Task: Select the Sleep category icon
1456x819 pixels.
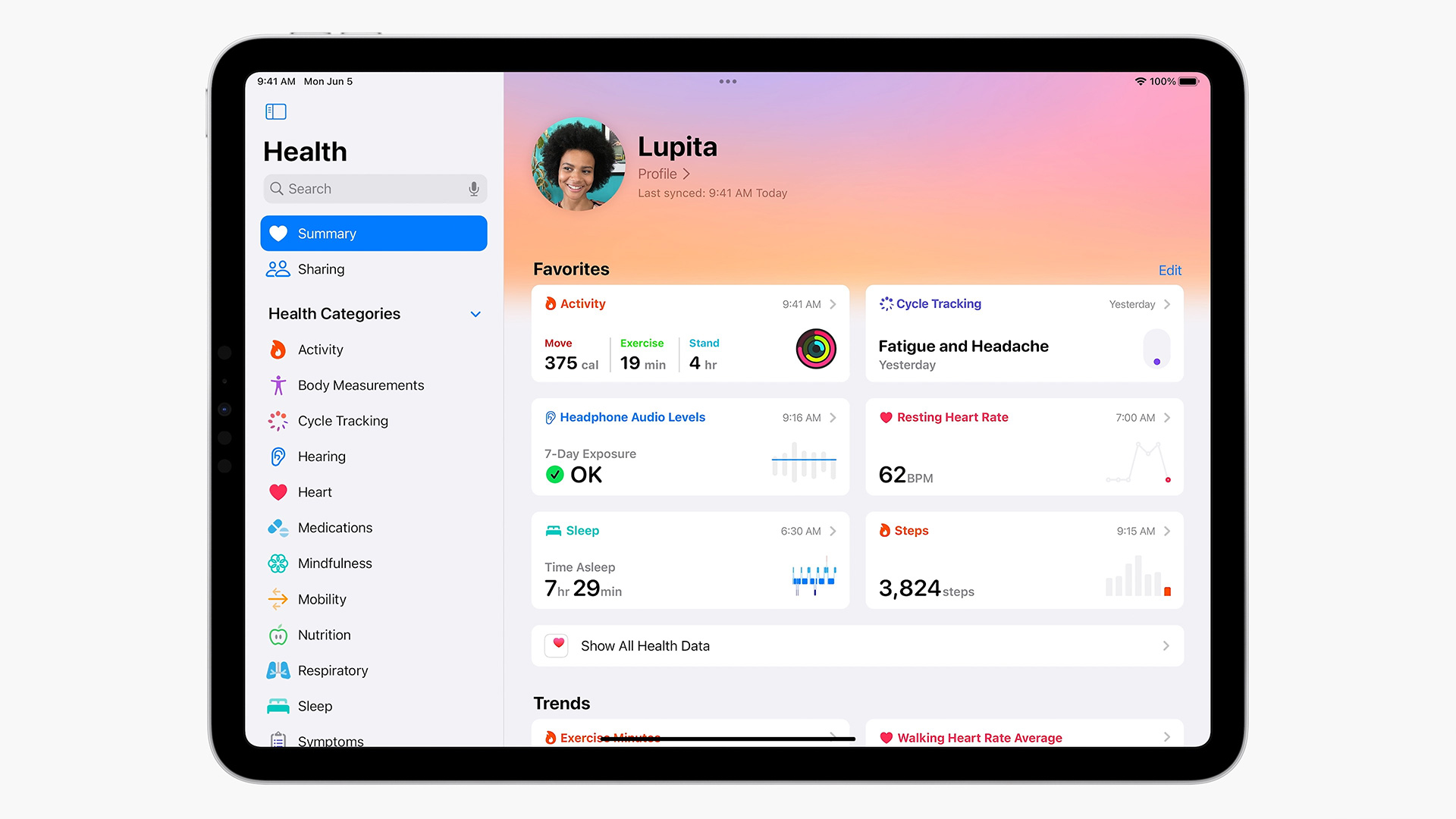Action: point(278,705)
